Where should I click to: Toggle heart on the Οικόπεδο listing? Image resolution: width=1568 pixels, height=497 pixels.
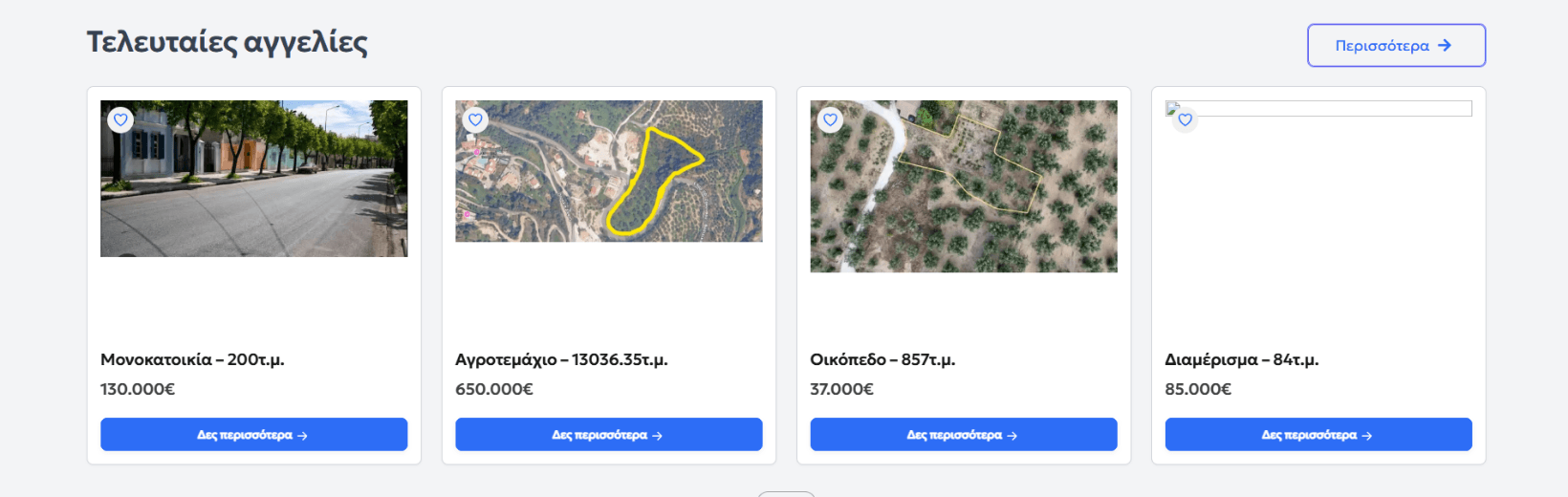830,119
